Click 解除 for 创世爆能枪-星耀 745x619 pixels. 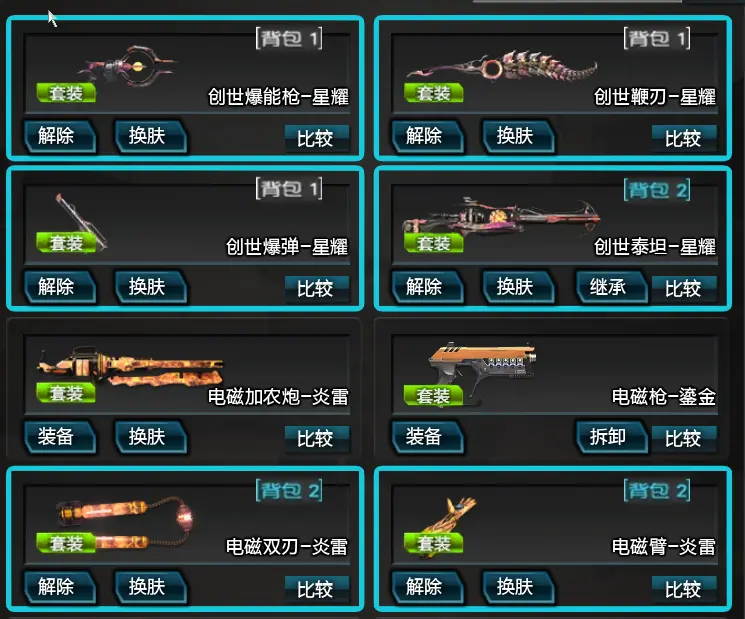coord(60,136)
